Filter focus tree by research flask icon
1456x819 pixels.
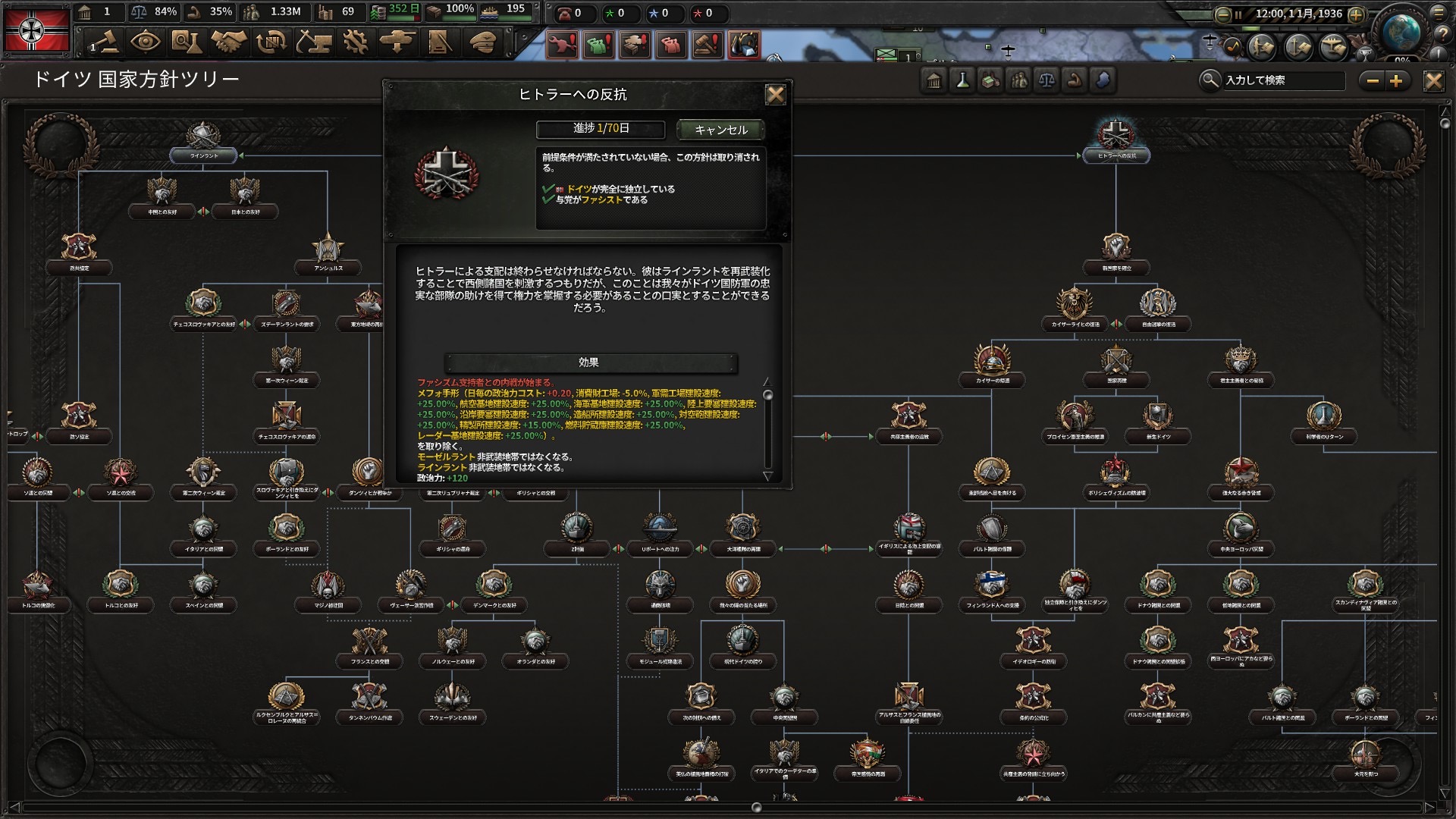(x=962, y=80)
